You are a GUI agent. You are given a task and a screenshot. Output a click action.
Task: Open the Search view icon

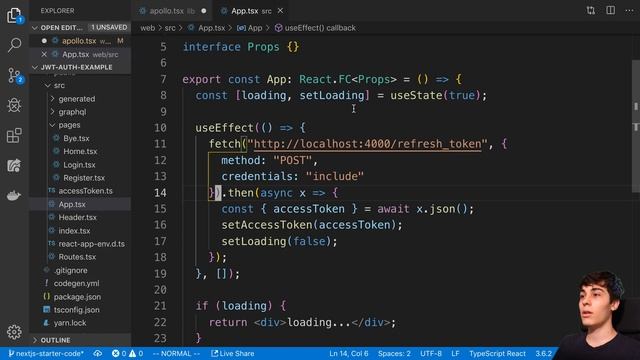pyautogui.click(x=14, y=45)
